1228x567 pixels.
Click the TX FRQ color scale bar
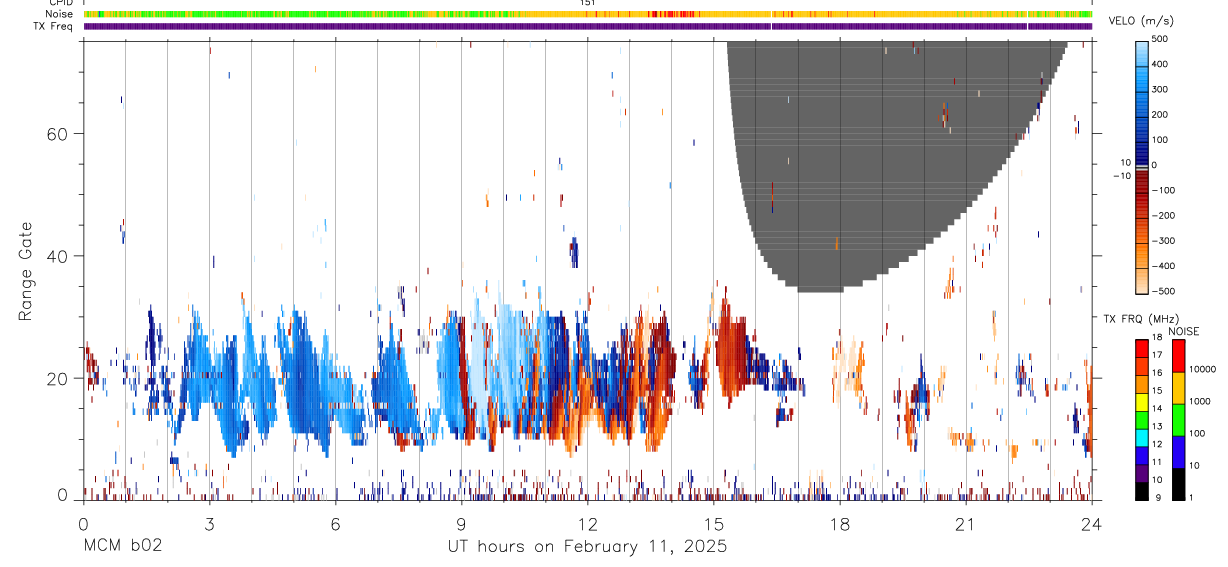click(x=1143, y=419)
